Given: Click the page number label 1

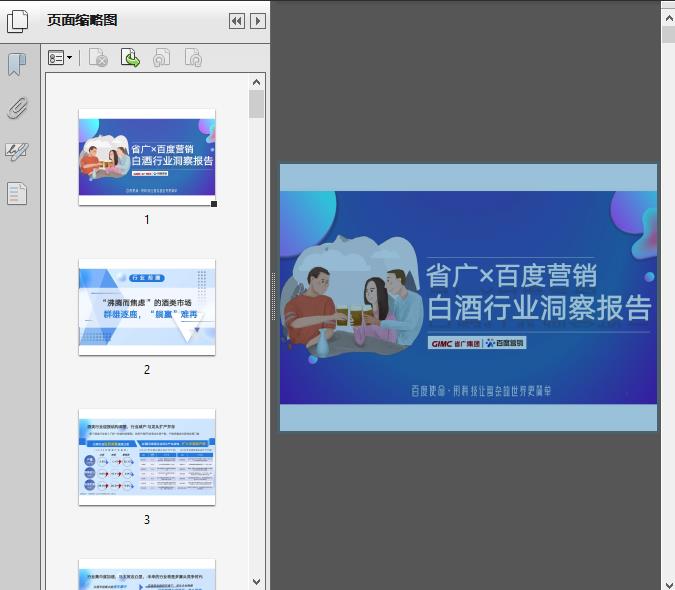Looking at the screenshot, I should (x=147, y=220).
